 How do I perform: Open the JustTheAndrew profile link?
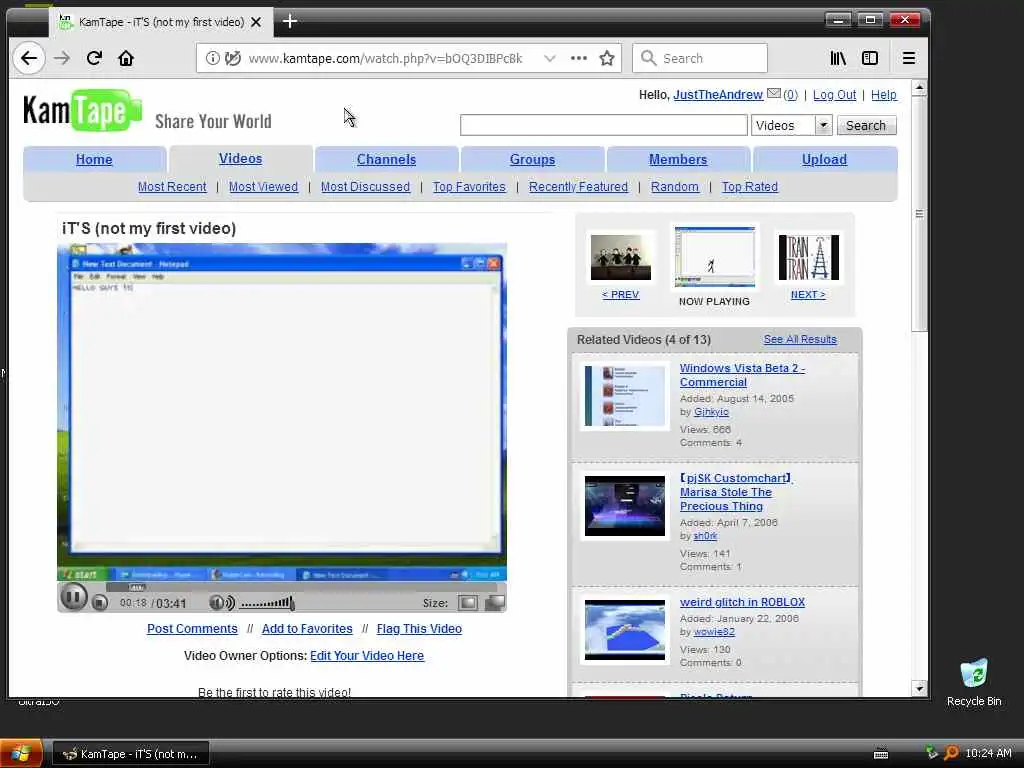coord(718,95)
